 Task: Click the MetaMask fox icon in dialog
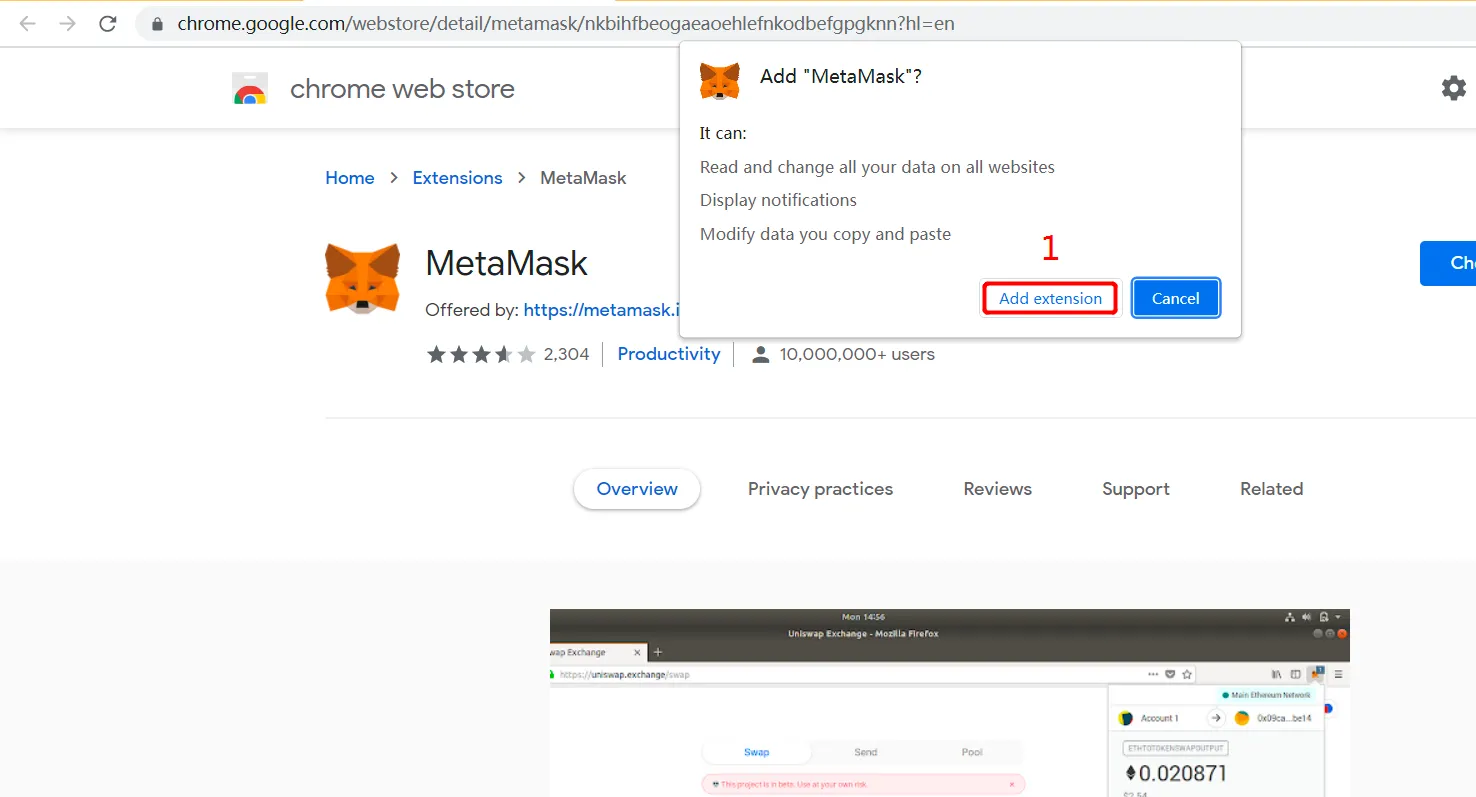[719, 79]
